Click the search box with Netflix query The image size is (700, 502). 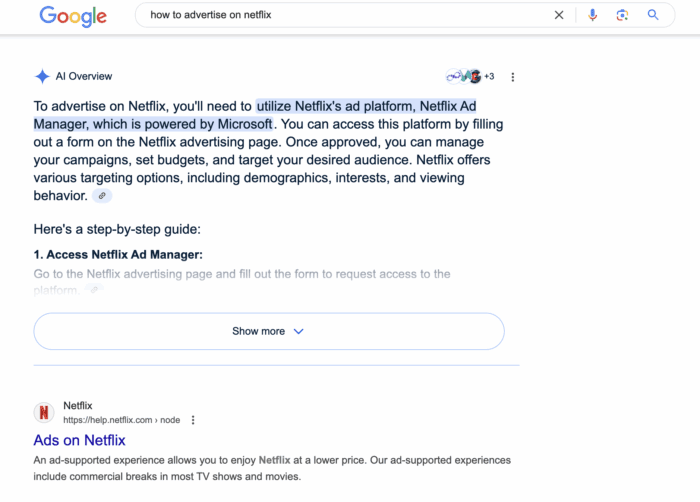340,15
